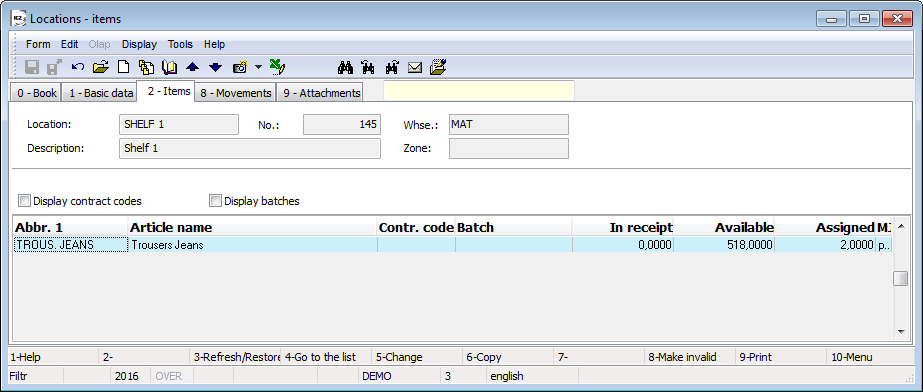The image size is (923, 392).
Task: Click the grid scrollbar thumb
Action: coord(901,278)
